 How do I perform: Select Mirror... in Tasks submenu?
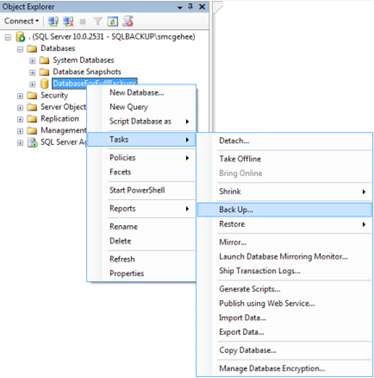(x=284, y=242)
